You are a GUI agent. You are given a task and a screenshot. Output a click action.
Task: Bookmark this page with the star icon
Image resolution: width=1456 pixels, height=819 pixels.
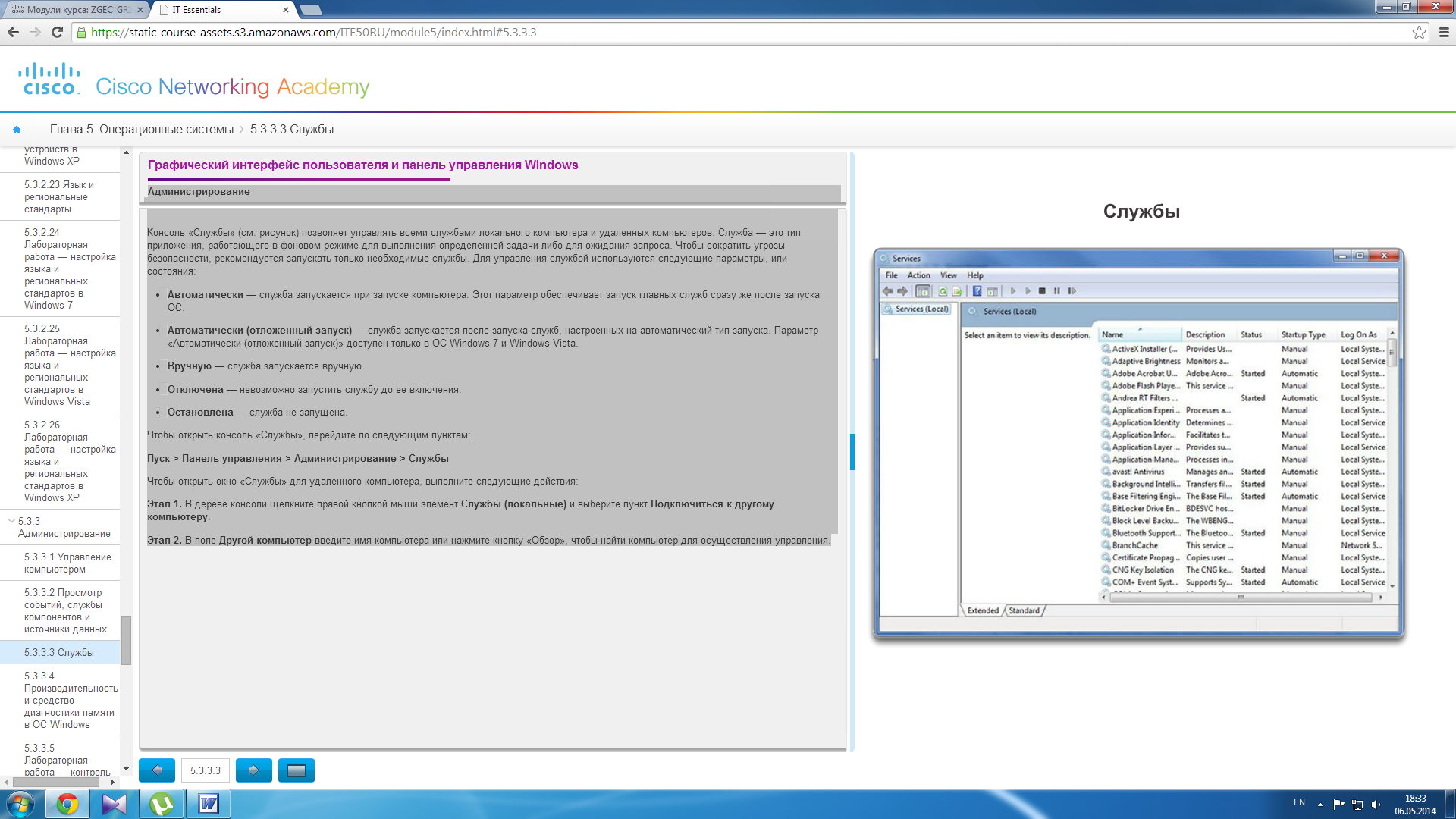pos(1419,32)
